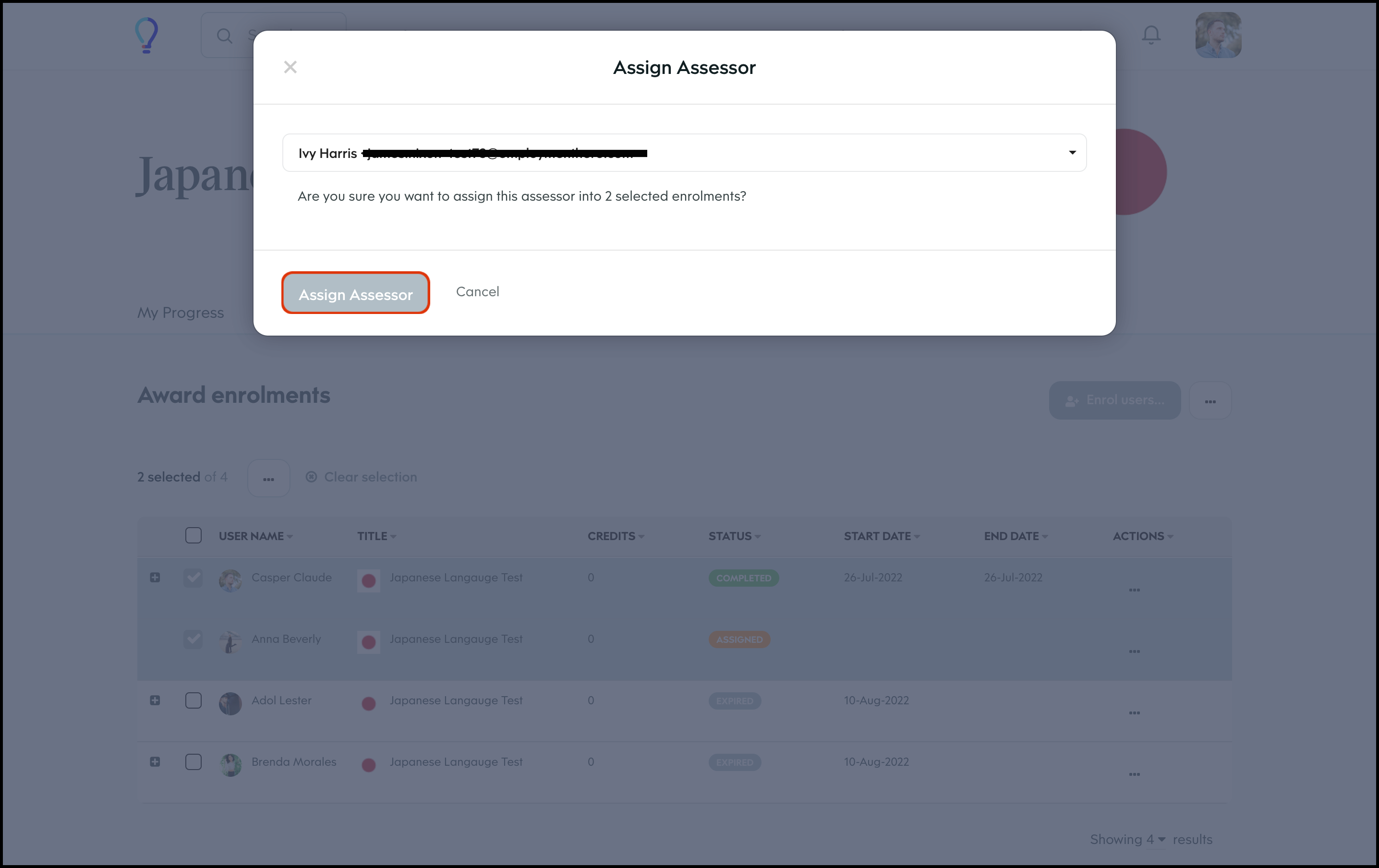Expand Brenda Morales's row with plus icon
The width and height of the screenshot is (1379, 868).
(x=155, y=761)
